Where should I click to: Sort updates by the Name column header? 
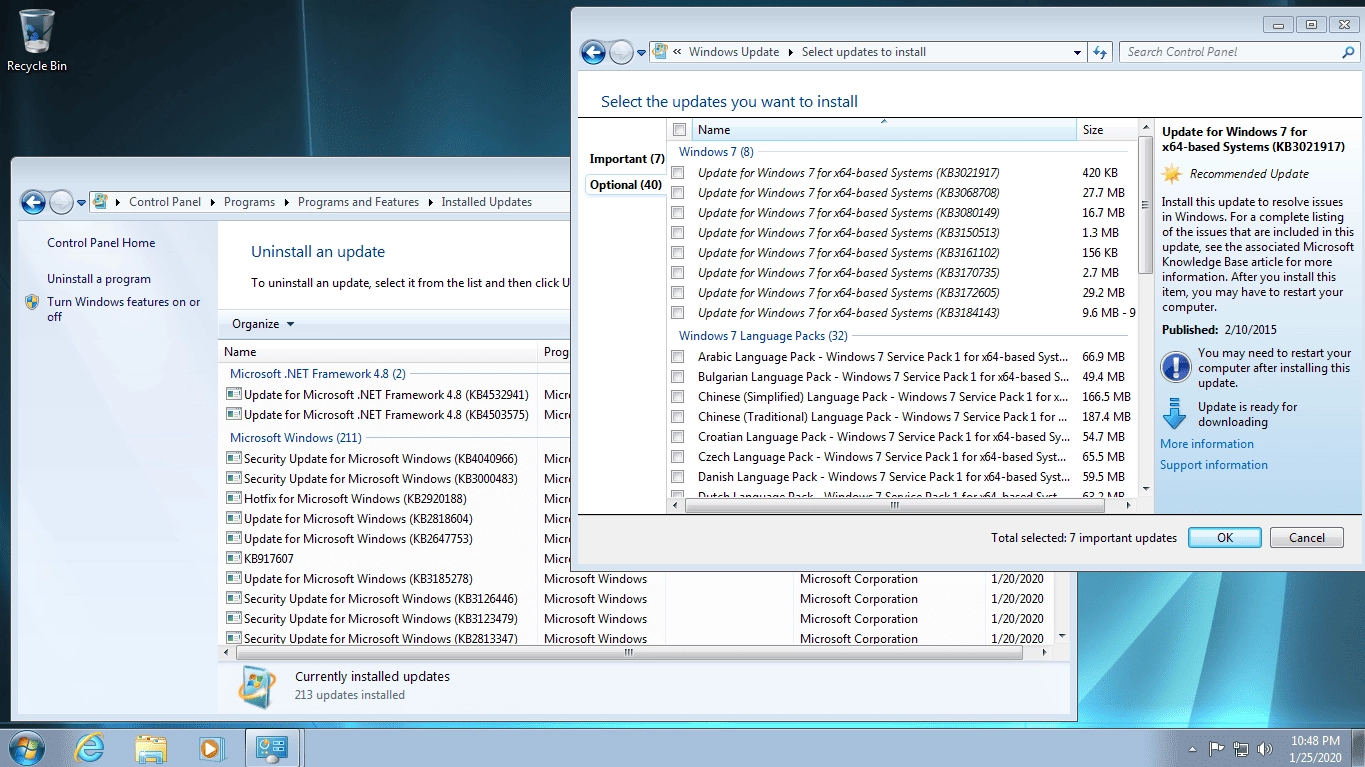[883, 130]
